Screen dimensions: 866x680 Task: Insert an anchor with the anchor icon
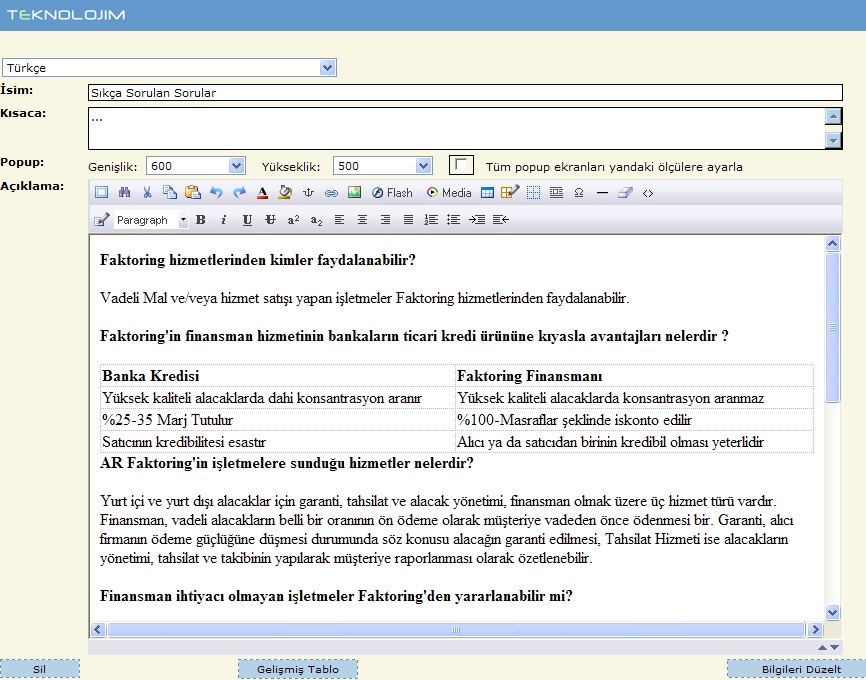(308, 192)
